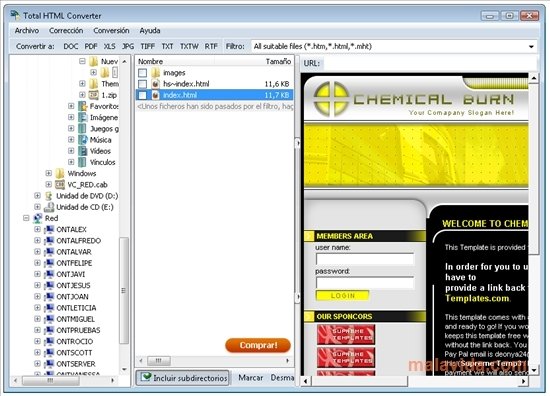The image size is (550, 396).
Task: Open the Corrección menu
Action: coord(66,31)
